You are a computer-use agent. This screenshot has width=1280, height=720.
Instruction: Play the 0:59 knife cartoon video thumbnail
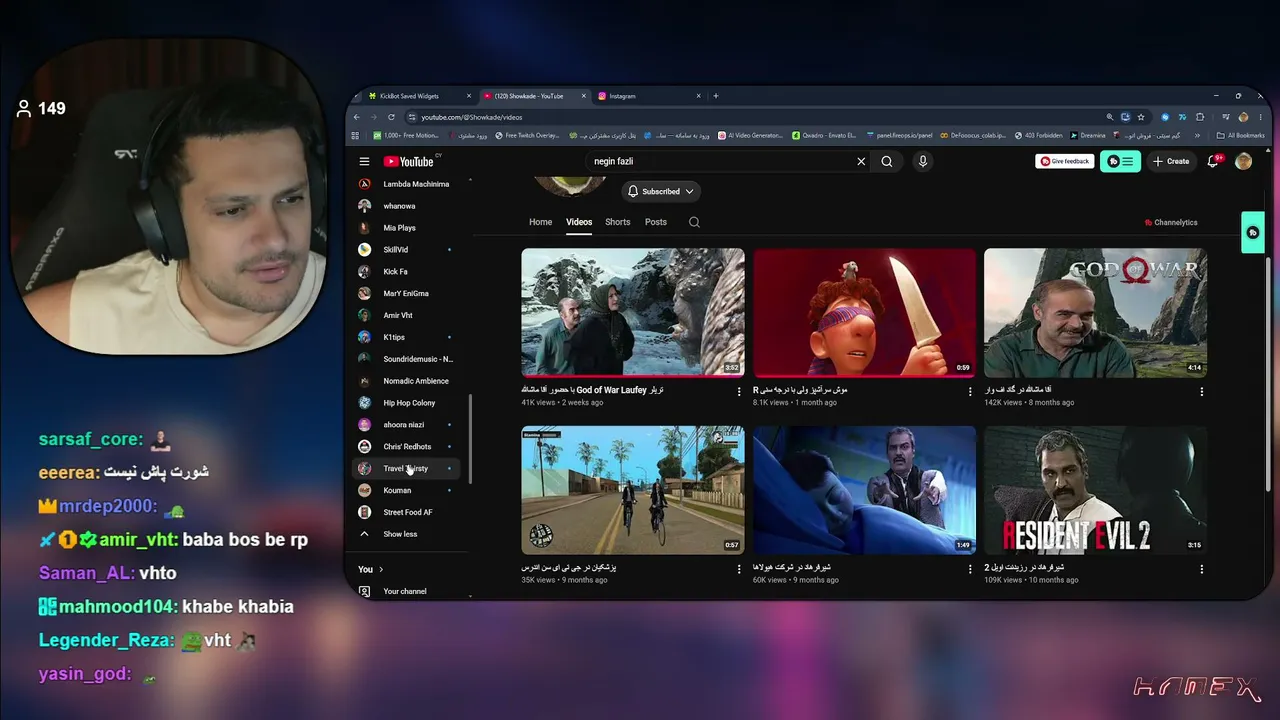(x=864, y=313)
